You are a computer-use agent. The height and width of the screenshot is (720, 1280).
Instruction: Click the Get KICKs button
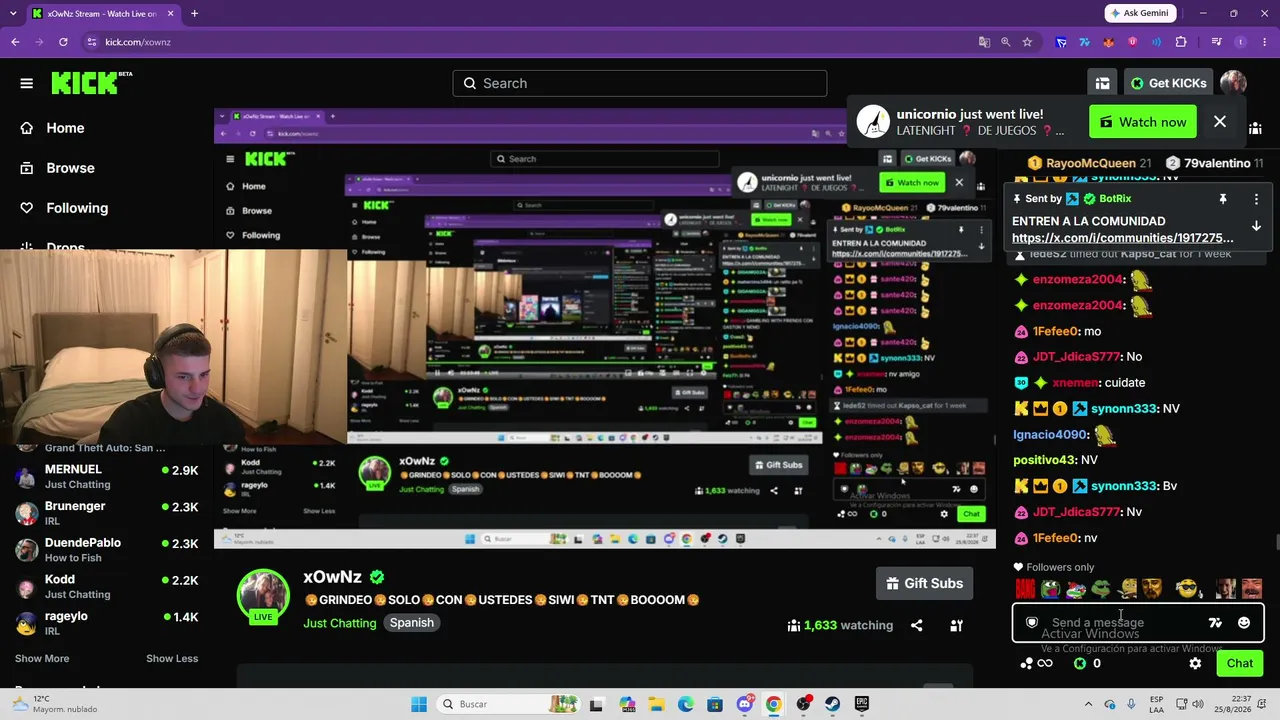pos(1167,83)
